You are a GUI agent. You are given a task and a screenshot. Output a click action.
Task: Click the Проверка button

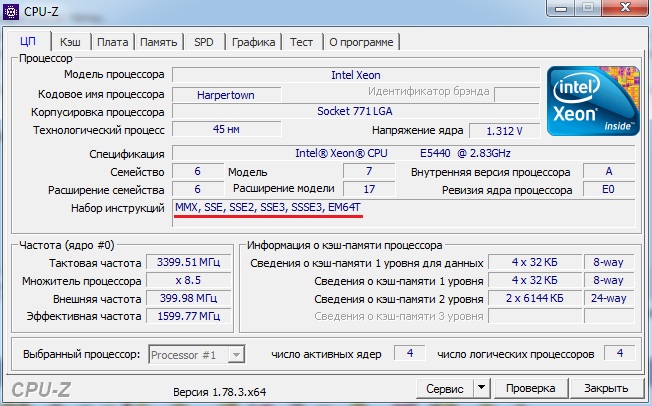point(531,388)
